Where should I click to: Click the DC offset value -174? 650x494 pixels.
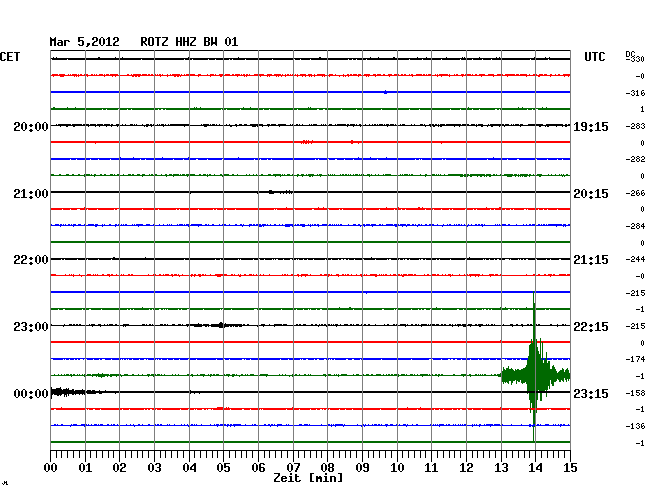(x=635, y=359)
